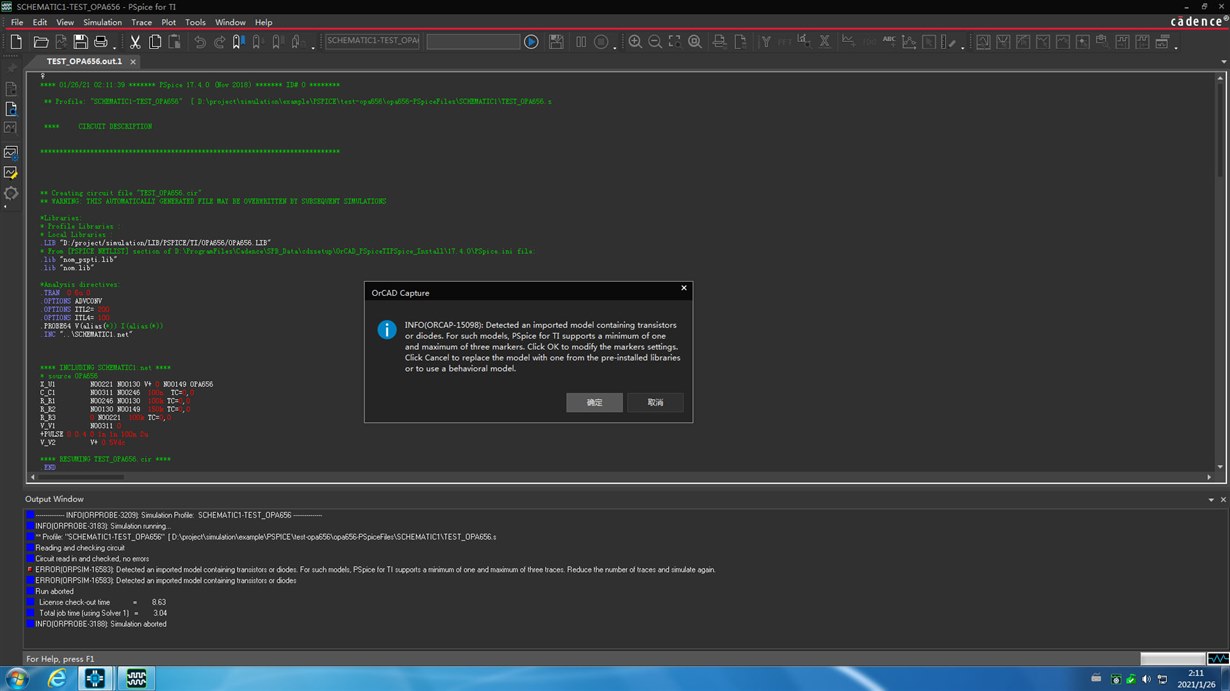This screenshot has width=1230, height=691.
Task: Click Internet Explorer in the taskbar
Action: tap(57, 679)
